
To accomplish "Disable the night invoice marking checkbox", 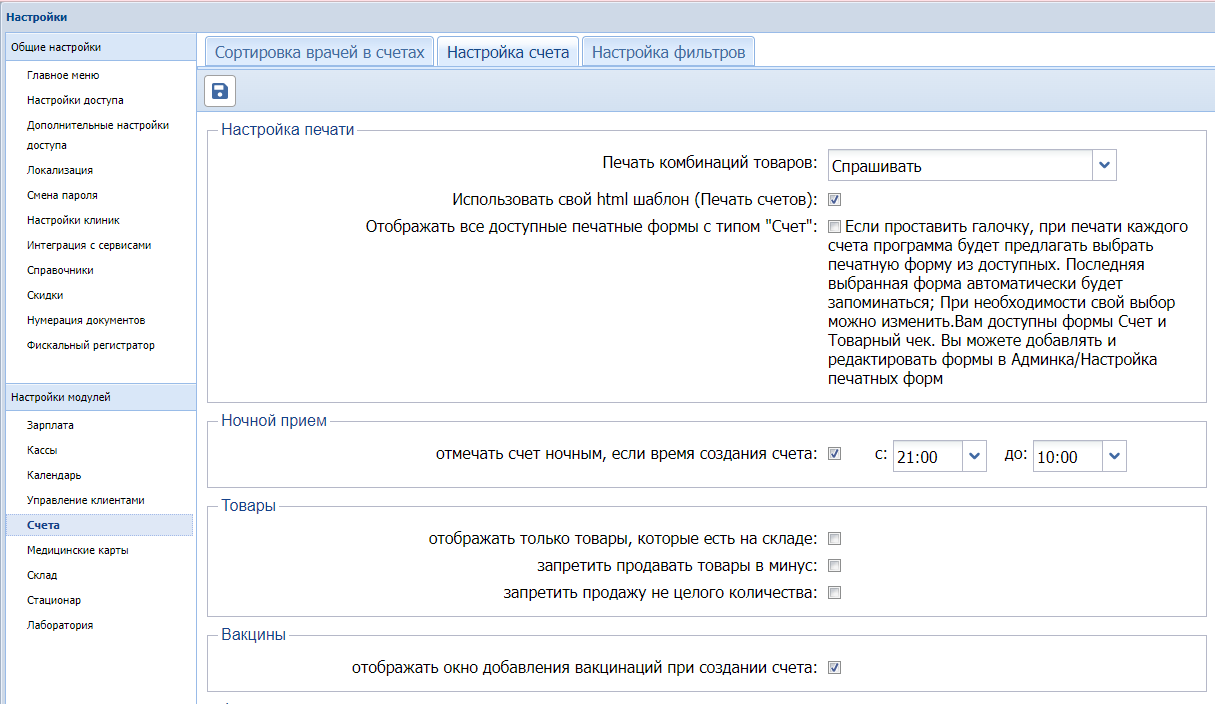I will [834, 454].
